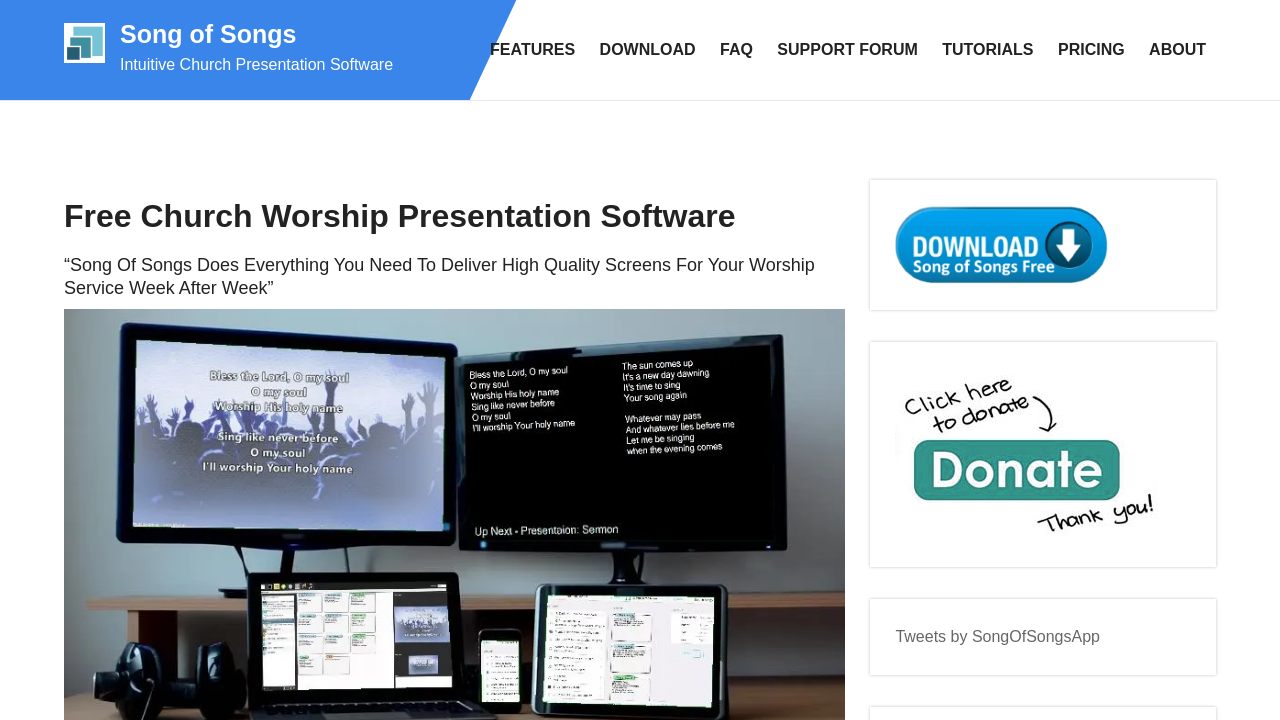This screenshot has width=1280, height=720.
Task: Select Tutorials in the top navigation
Action: coord(987,50)
